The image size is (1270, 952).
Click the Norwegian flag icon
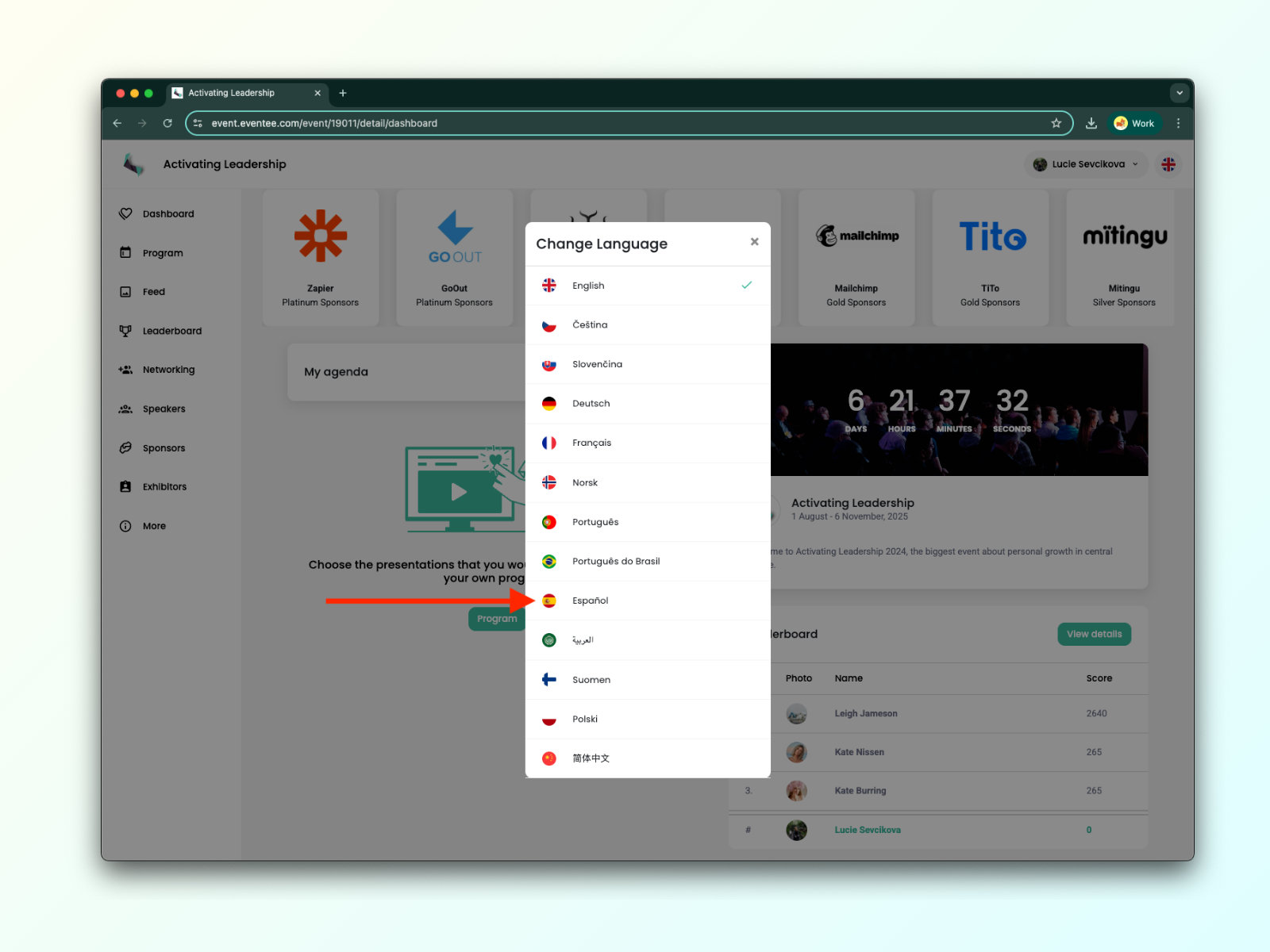[549, 482]
